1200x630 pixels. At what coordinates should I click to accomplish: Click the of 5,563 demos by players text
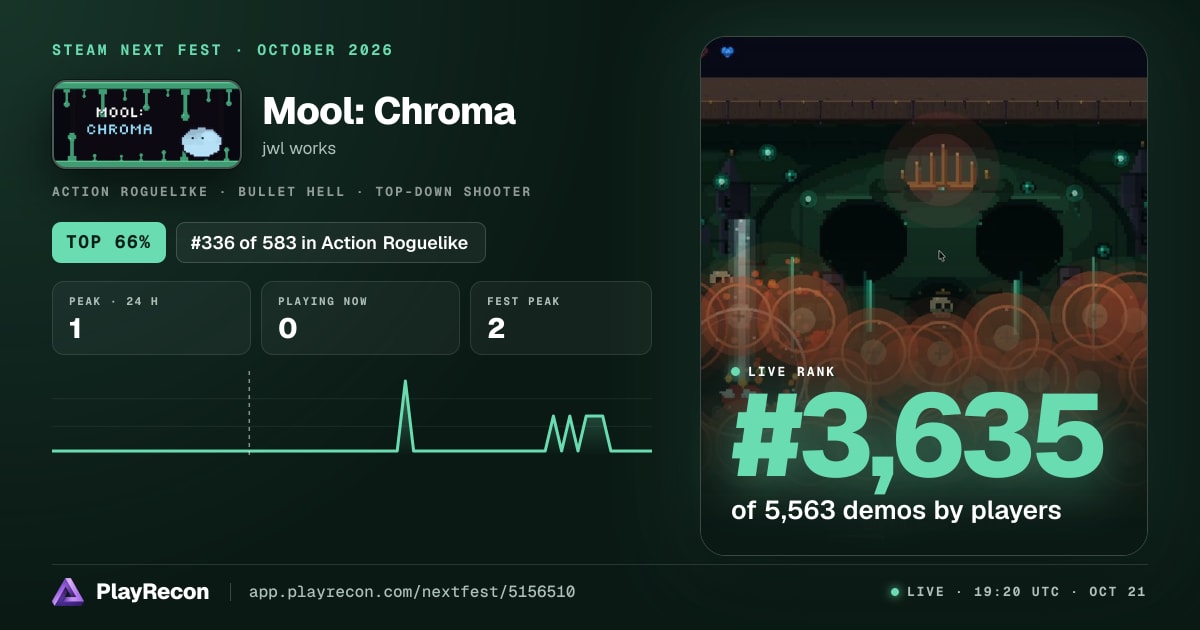pos(896,510)
